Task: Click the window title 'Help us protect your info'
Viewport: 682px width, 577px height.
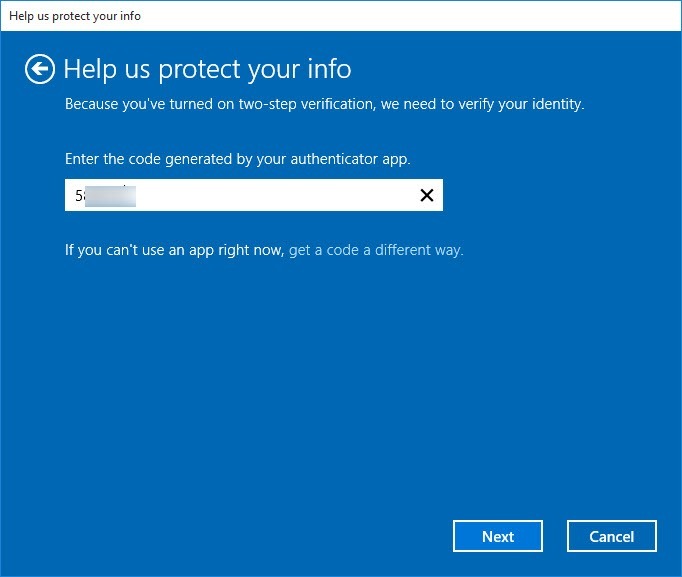Action: click(x=75, y=16)
